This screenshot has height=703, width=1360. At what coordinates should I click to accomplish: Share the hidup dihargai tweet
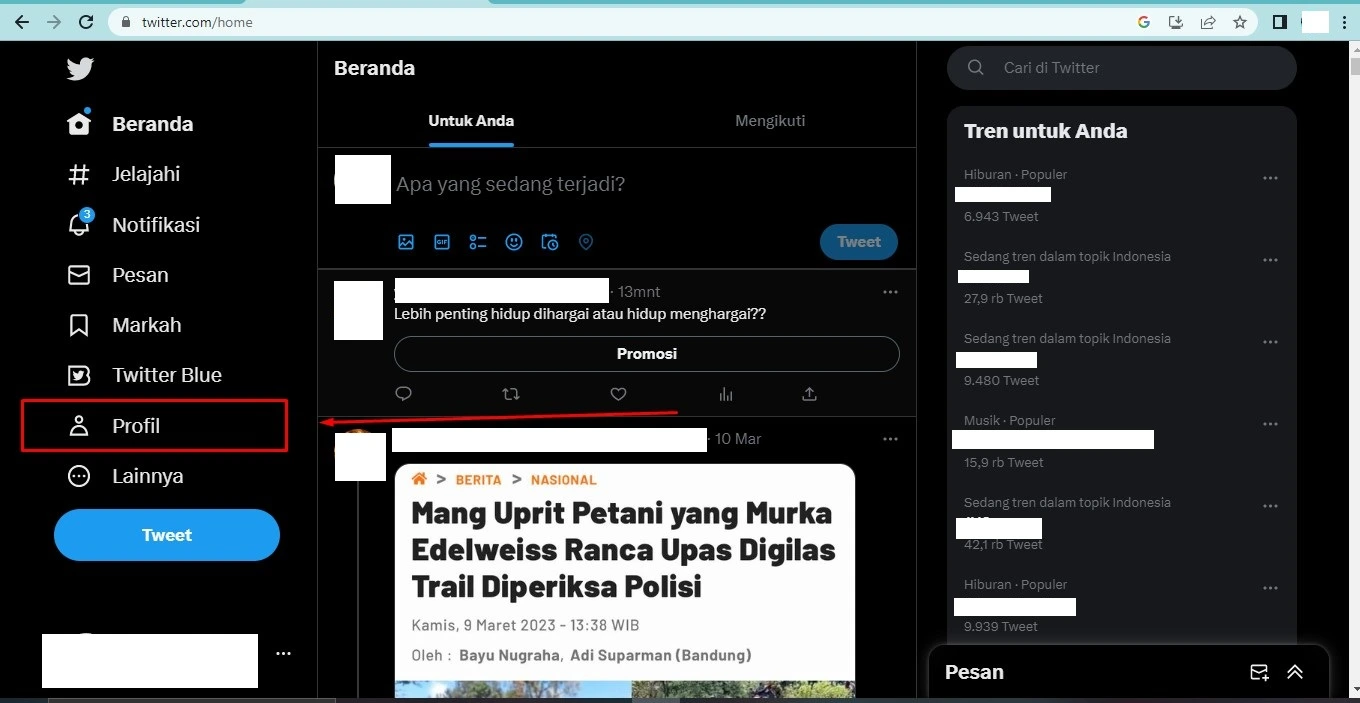tap(810, 394)
